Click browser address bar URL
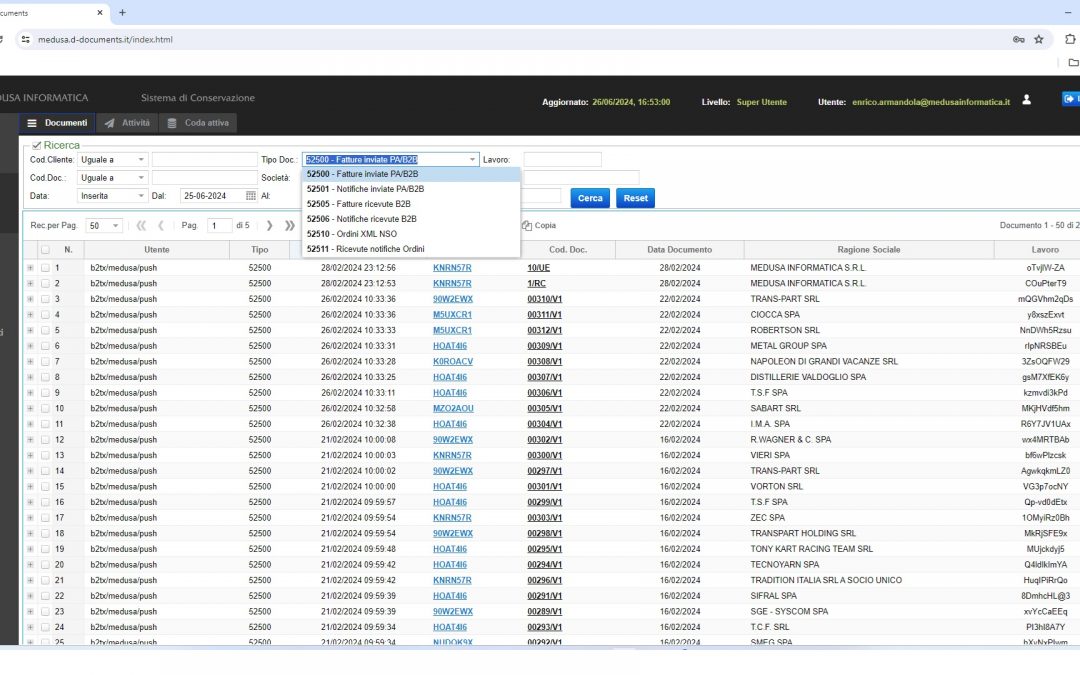 click(x=105, y=39)
